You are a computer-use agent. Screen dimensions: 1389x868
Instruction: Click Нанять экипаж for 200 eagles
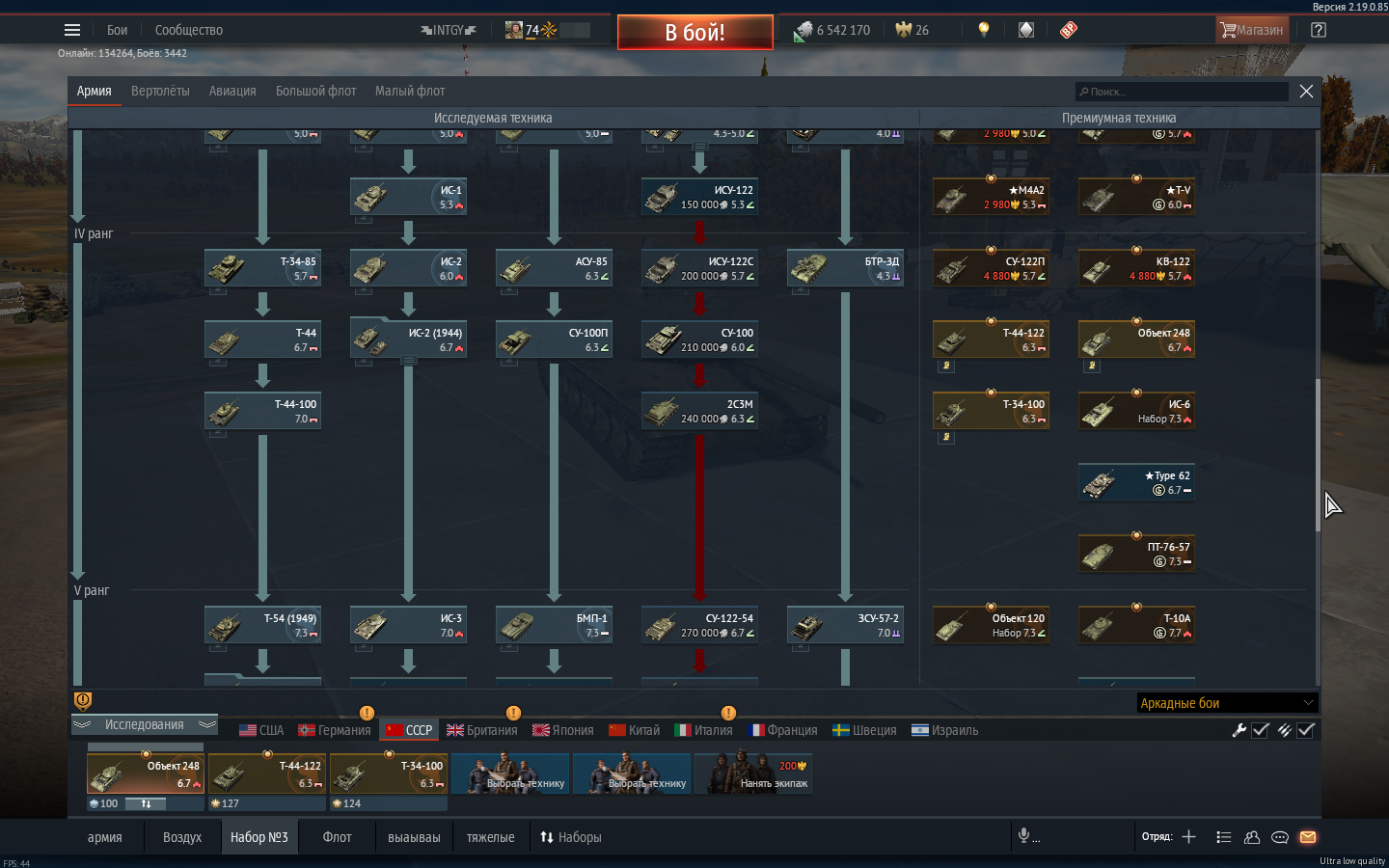tap(753, 773)
